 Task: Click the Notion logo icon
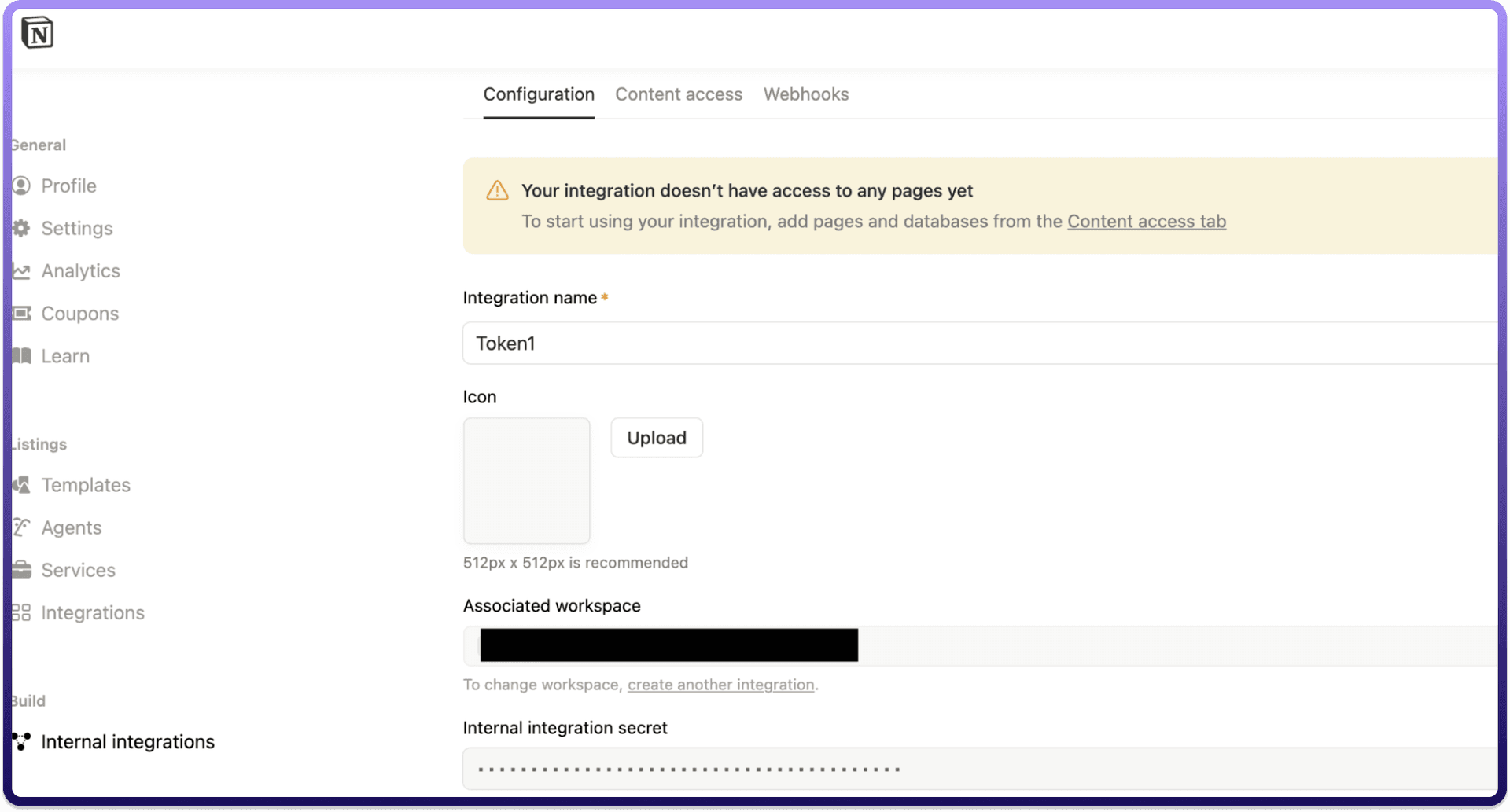click(37, 33)
